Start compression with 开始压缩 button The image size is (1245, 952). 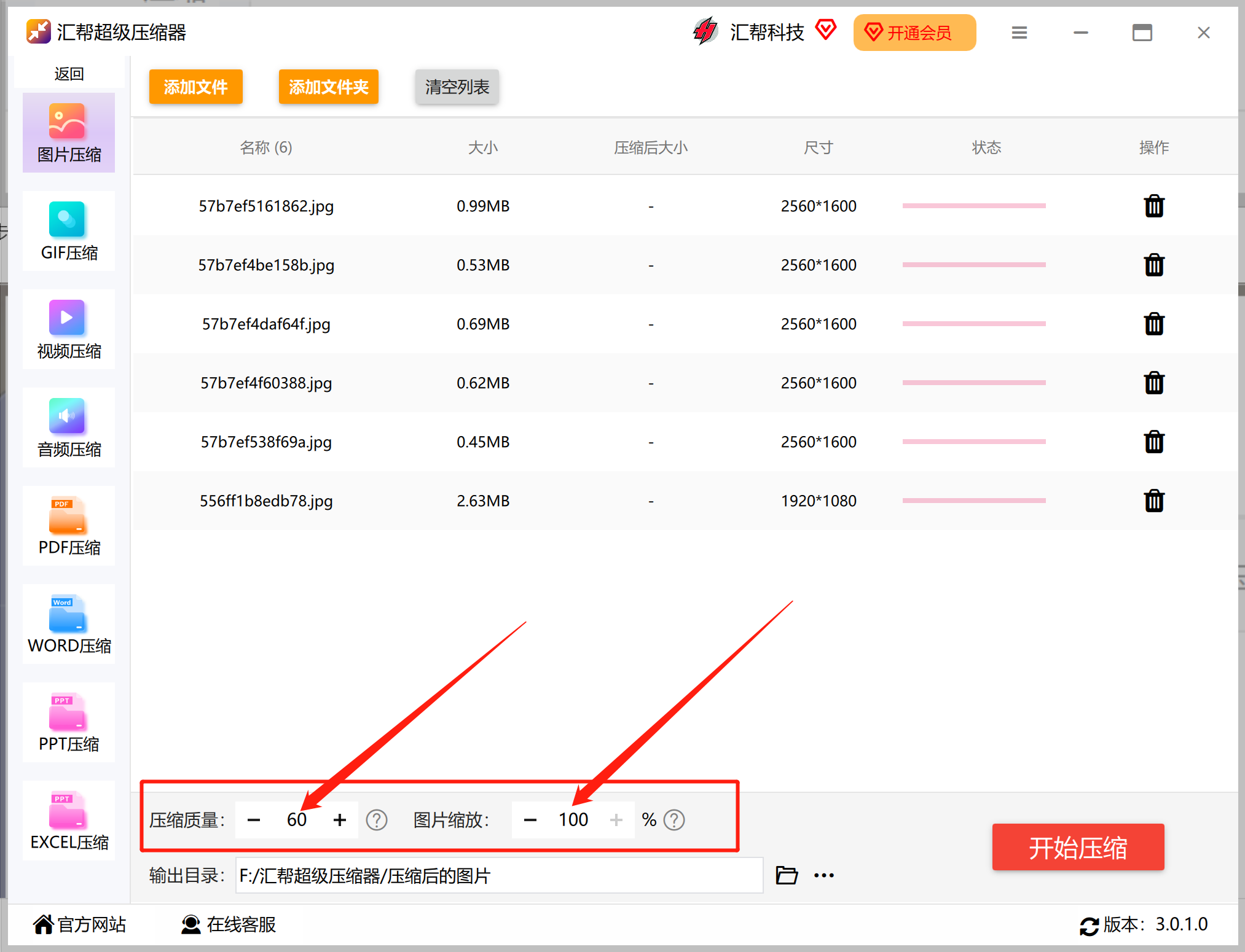point(1078,847)
